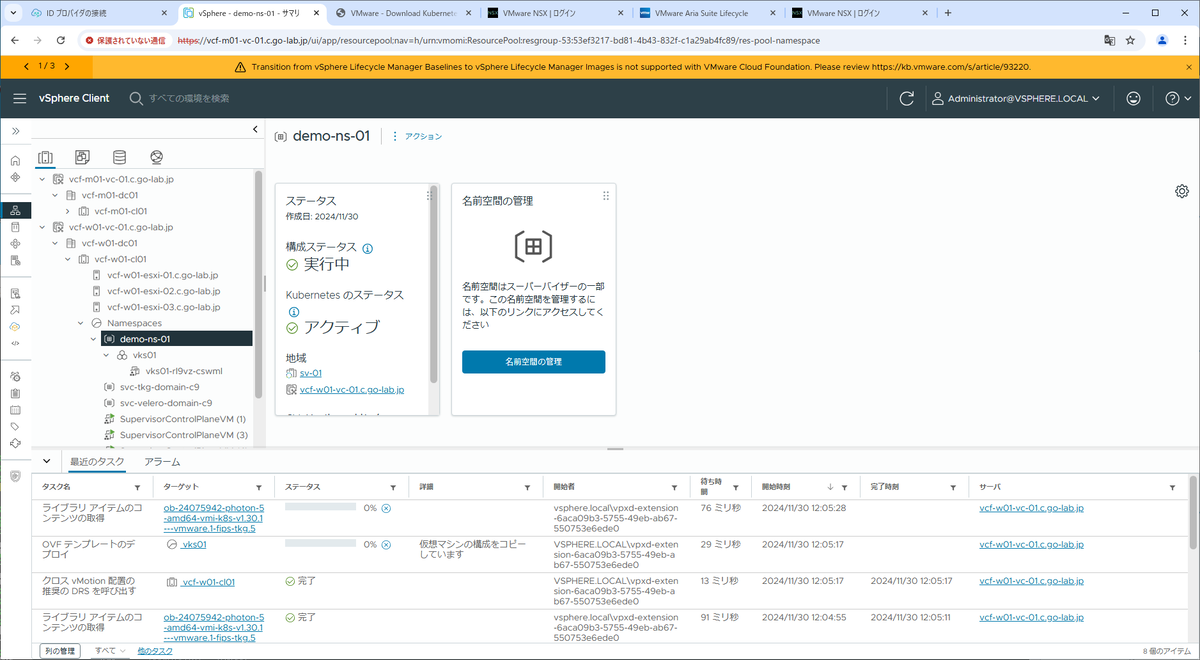Select svc-tkg-domain-c9 namespace in tree
The image size is (1200, 660).
click(159, 387)
